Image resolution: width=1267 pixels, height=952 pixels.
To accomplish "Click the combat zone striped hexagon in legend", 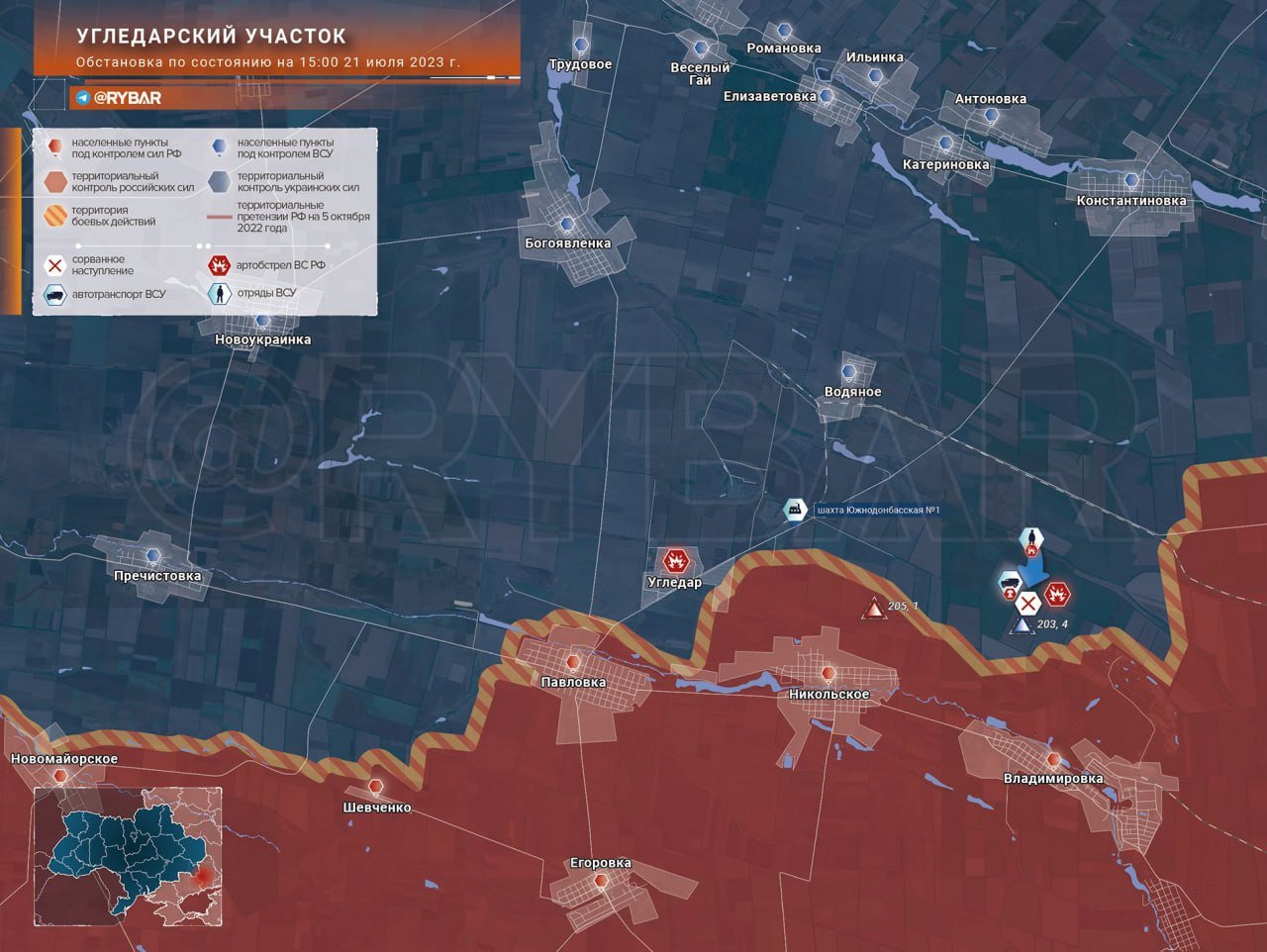I will coord(55,216).
